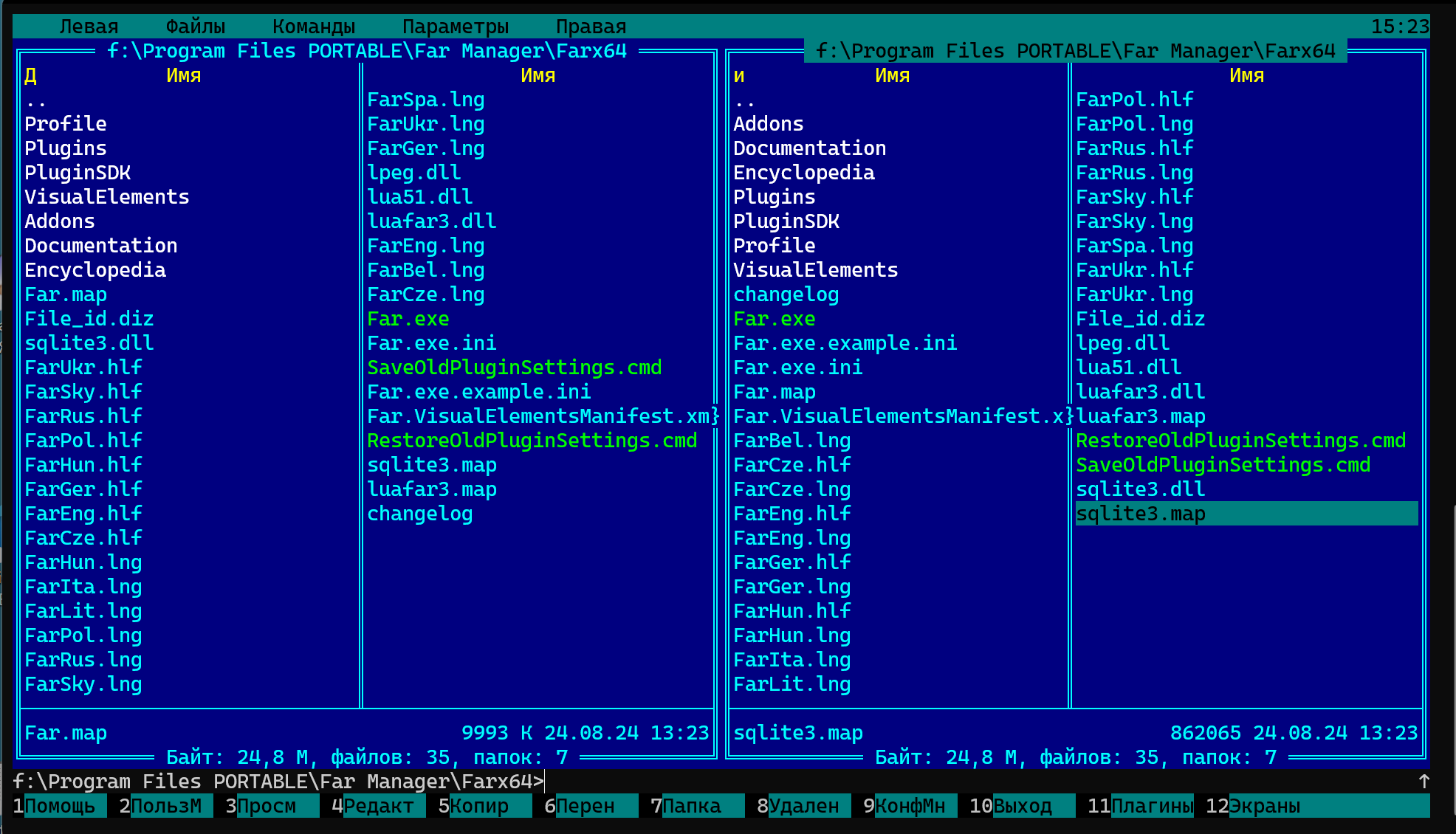1456x834 pixels.
Task: Select VisualElements folder in left panel
Action: pyautogui.click(x=107, y=197)
